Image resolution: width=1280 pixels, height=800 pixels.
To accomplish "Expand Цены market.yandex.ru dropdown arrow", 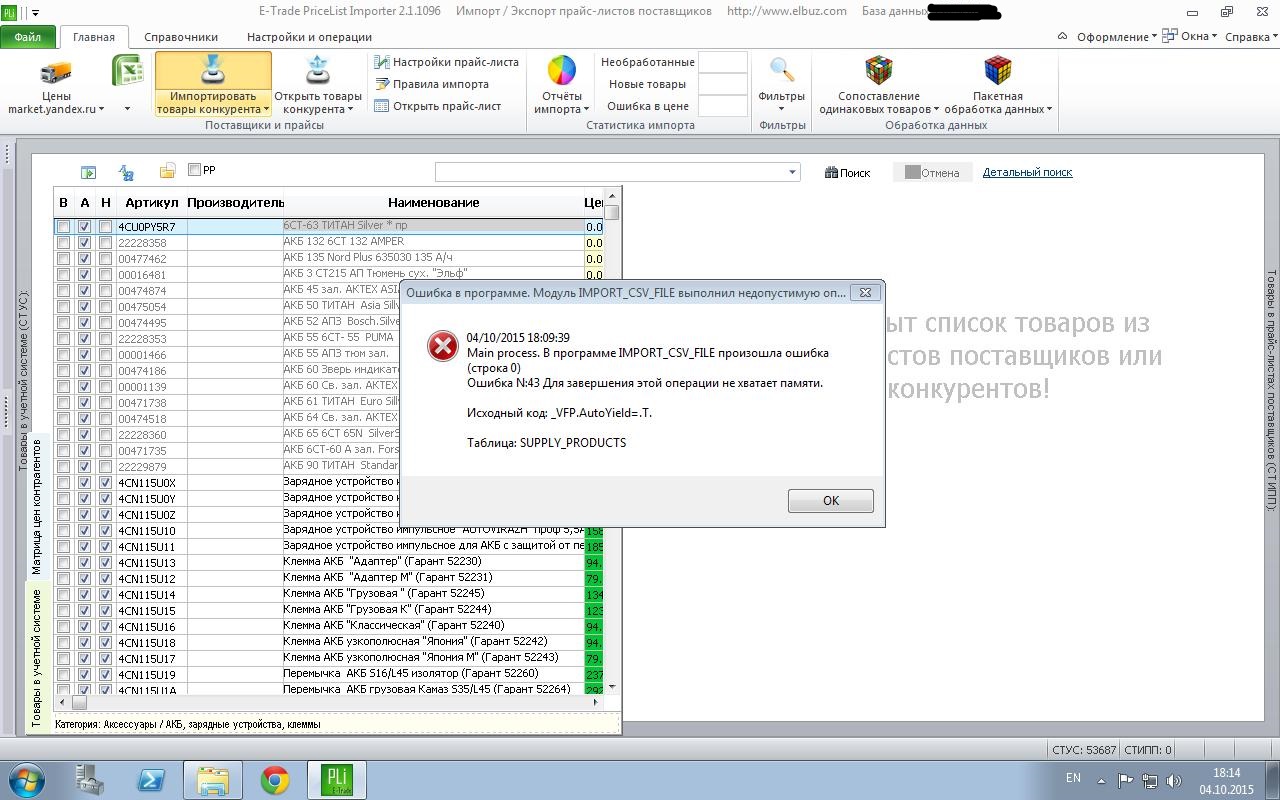I will click(x=102, y=109).
